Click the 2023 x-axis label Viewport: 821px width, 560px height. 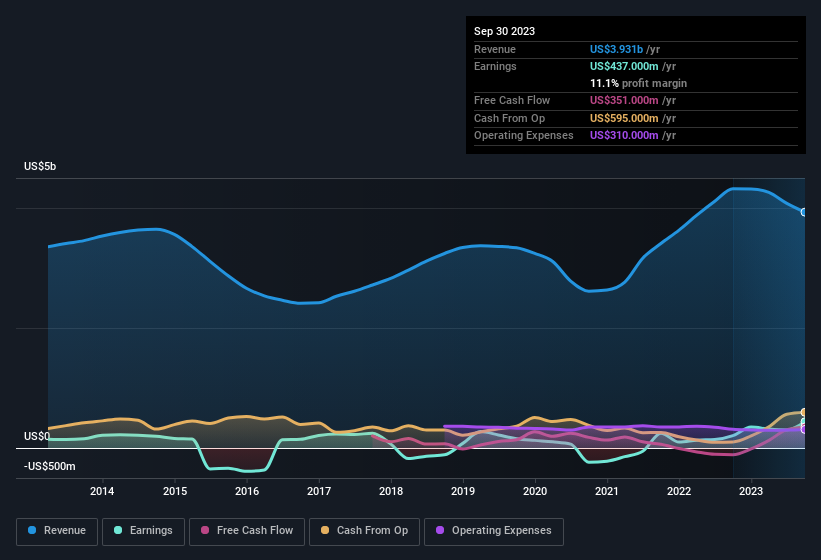(751, 491)
